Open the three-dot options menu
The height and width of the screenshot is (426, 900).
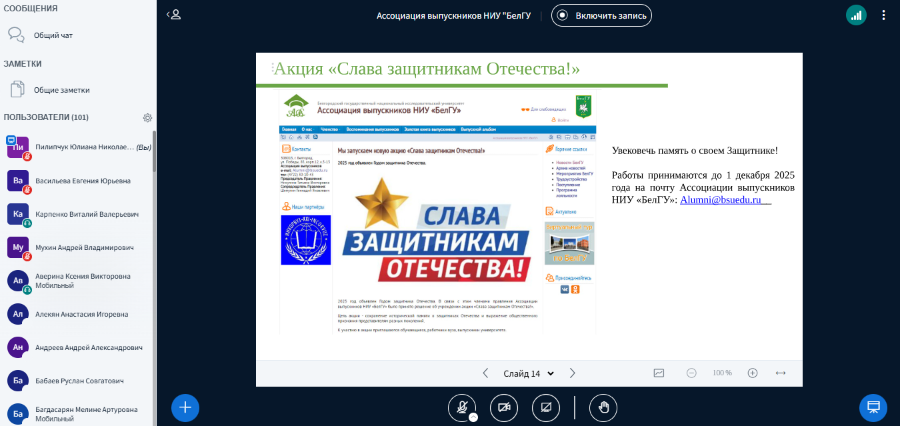click(x=883, y=16)
